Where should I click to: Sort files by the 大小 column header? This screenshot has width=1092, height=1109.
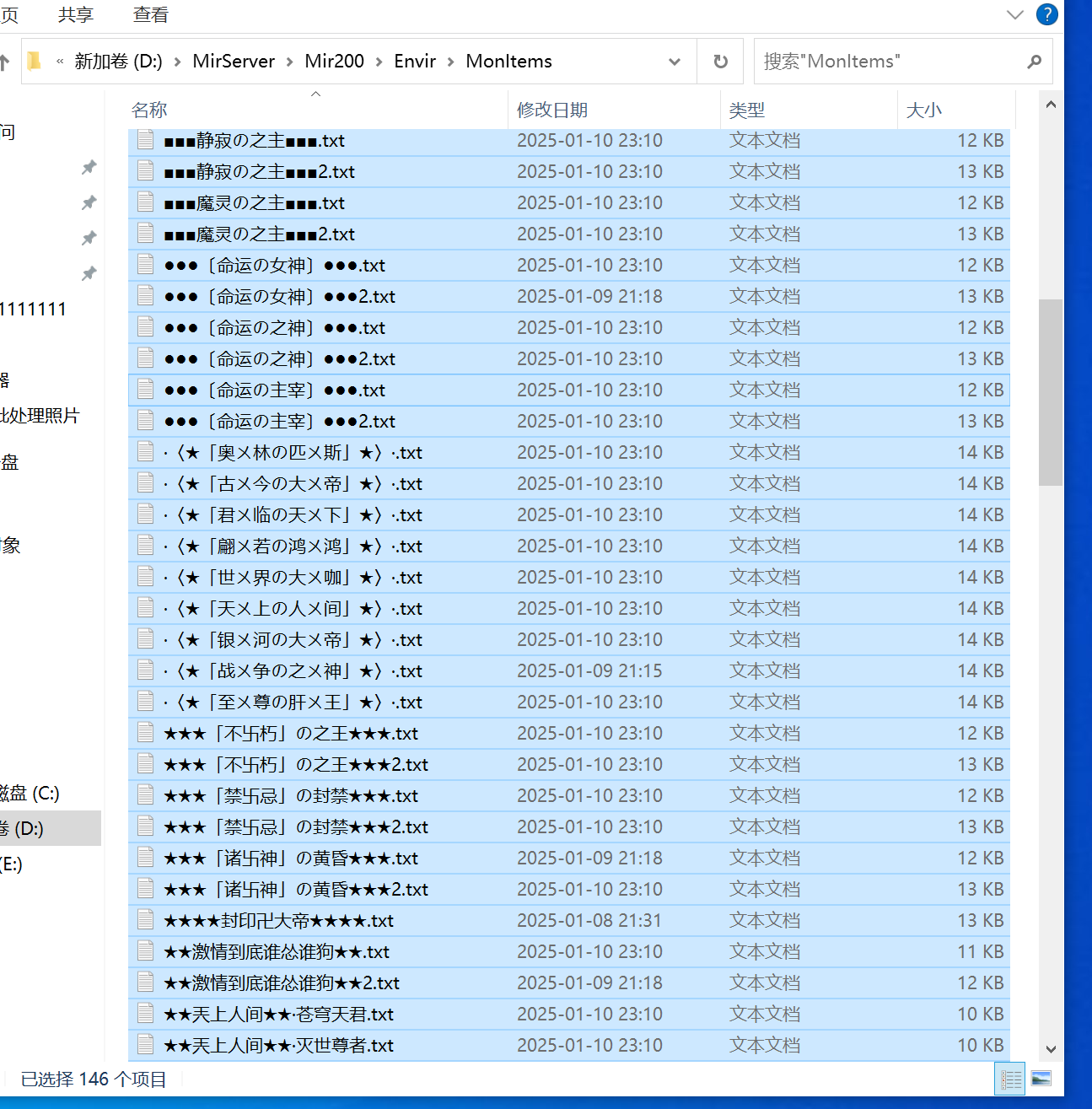pyautogui.click(x=923, y=110)
